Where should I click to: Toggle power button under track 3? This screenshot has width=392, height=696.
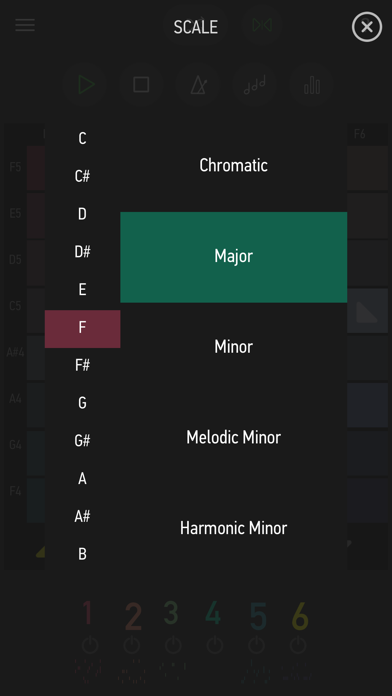click(x=173, y=645)
